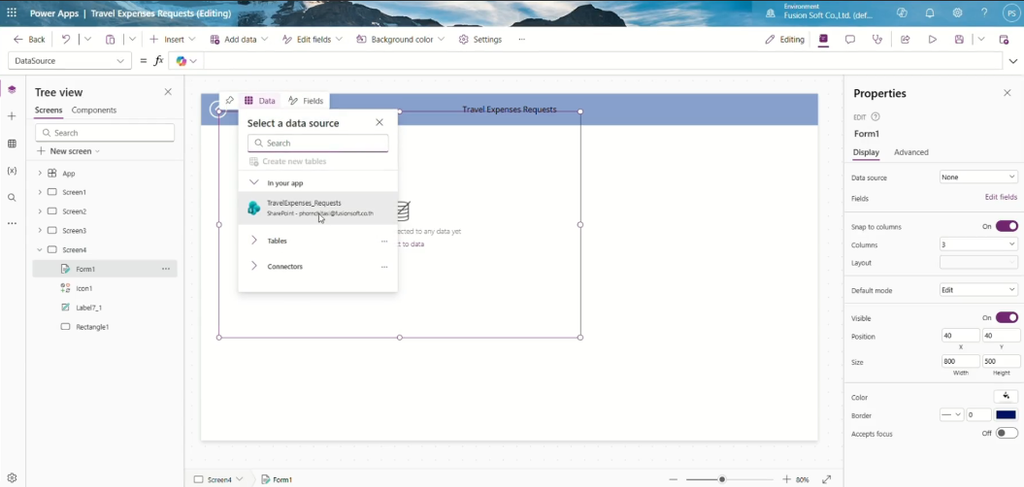Open the Data icon in left rail
This screenshot has height=487, width=1024.
(12, 144)
